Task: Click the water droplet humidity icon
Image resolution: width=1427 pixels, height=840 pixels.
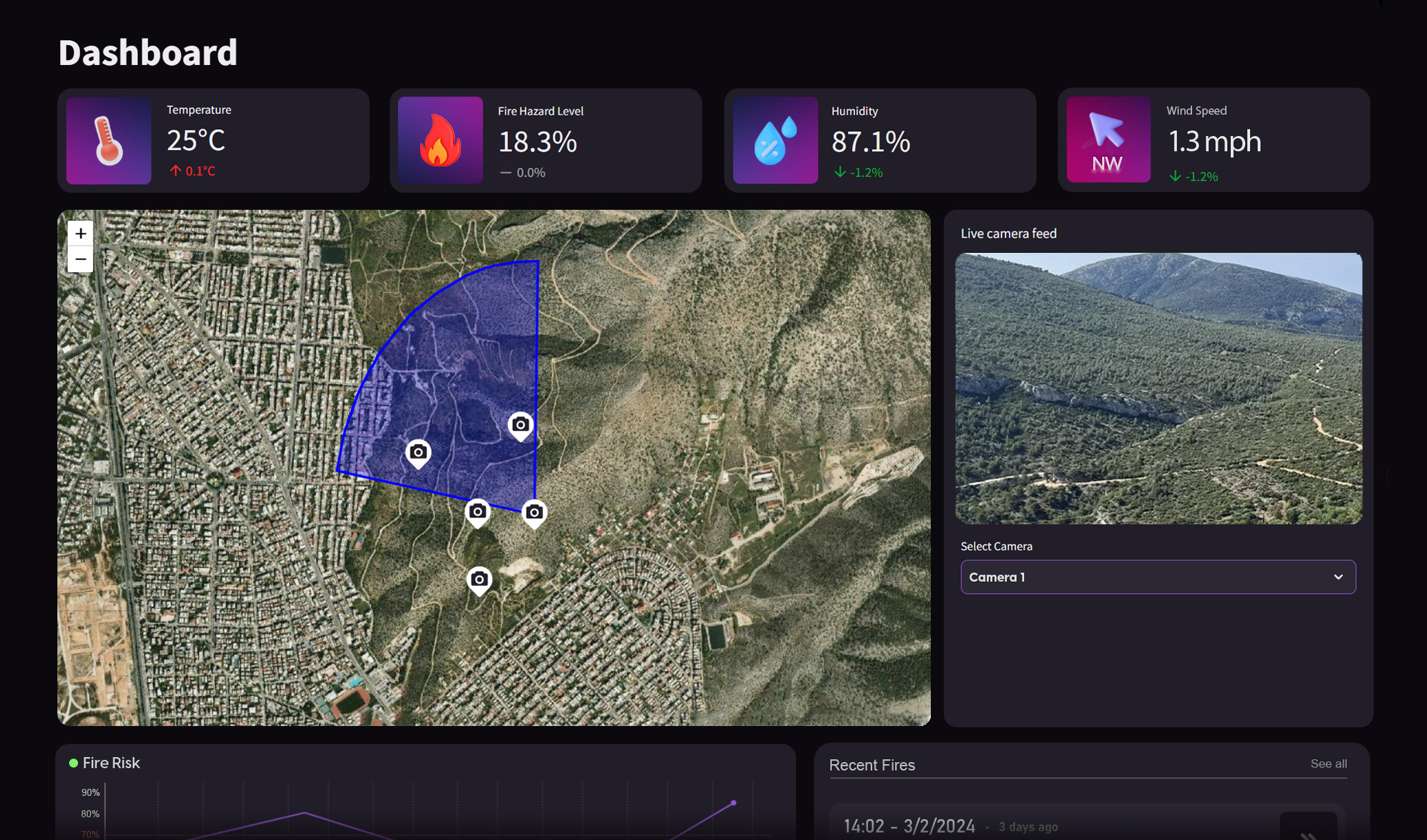Action: click(775, 141)
